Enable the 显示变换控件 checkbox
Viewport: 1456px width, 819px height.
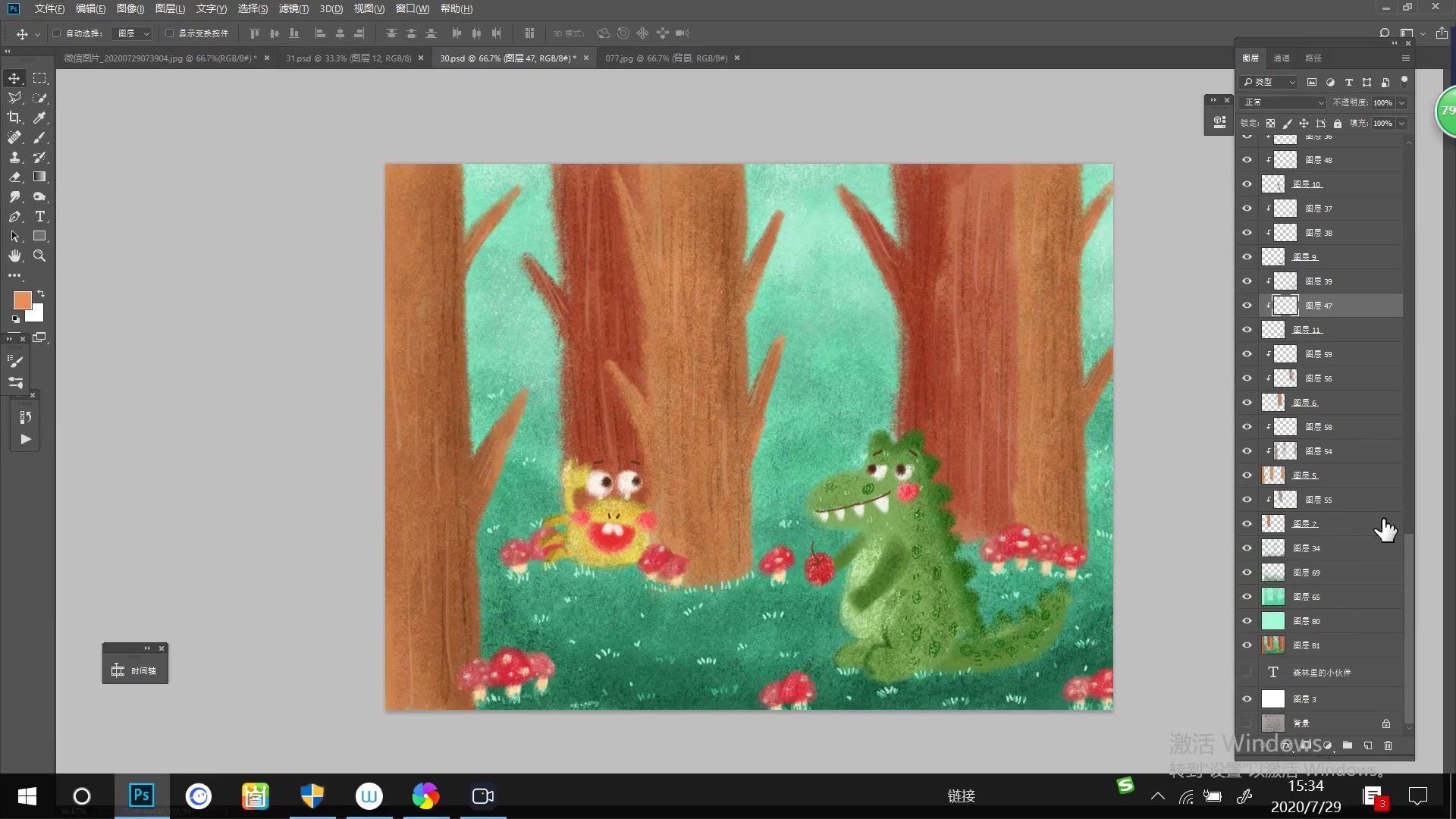[x=170, y=33]
